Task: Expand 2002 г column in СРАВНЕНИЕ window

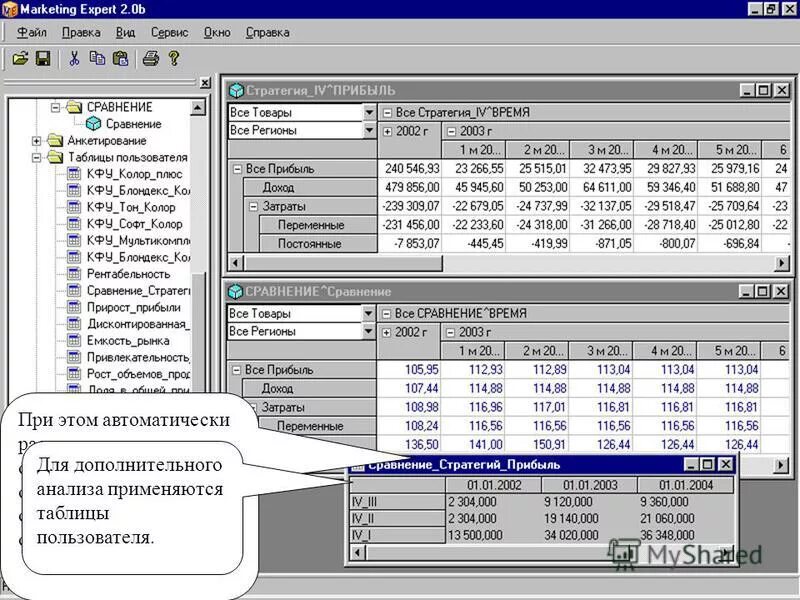Action: 386,333
